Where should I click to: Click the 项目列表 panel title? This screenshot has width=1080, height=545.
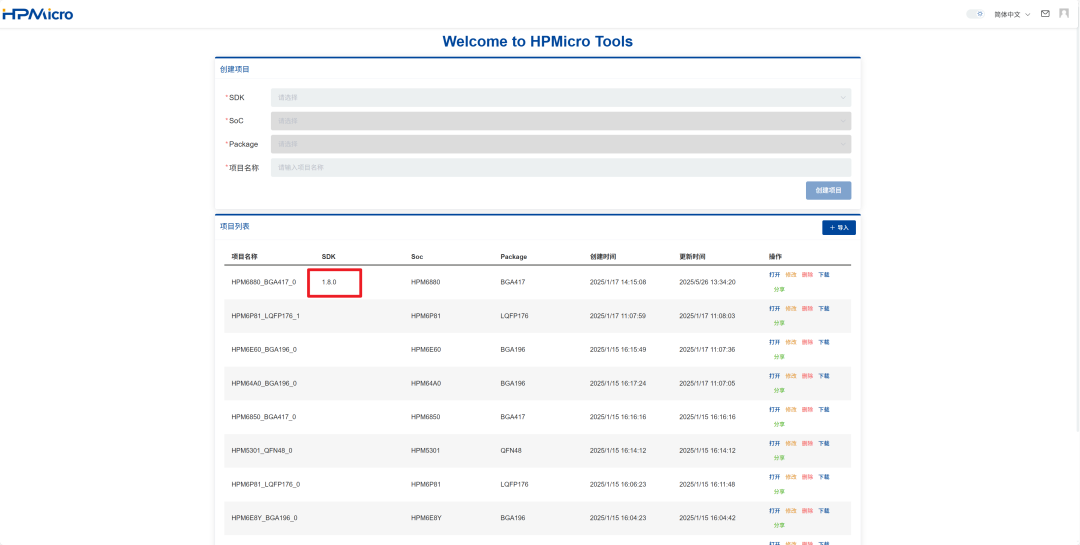234,226
